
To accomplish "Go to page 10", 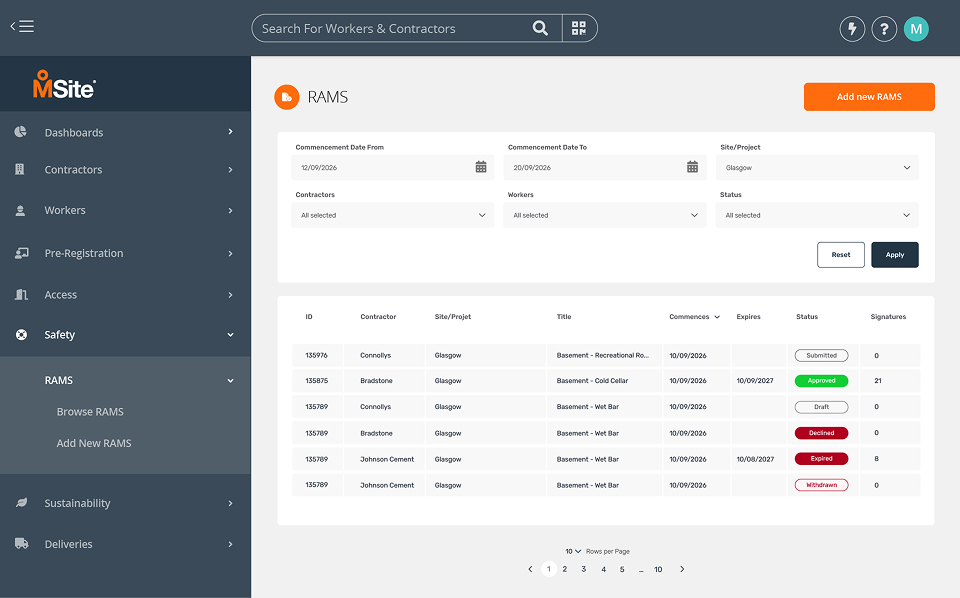I will click(658, 569).
